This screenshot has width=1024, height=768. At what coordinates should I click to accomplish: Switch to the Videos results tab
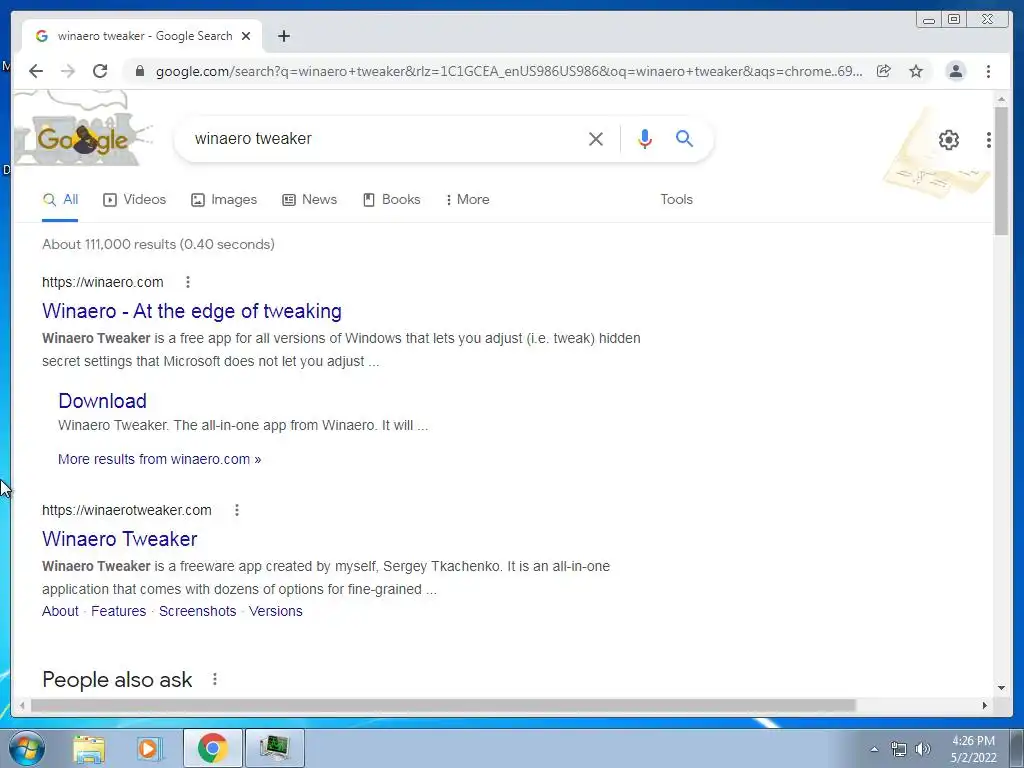(x=135, y=200)
